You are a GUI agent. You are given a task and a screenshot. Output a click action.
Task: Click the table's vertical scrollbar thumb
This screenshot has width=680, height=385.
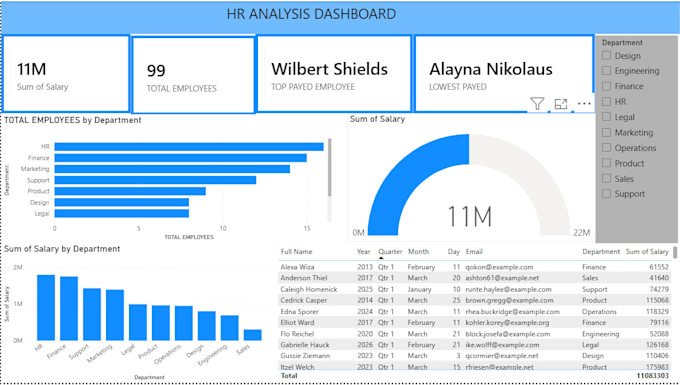click(675, 252)
